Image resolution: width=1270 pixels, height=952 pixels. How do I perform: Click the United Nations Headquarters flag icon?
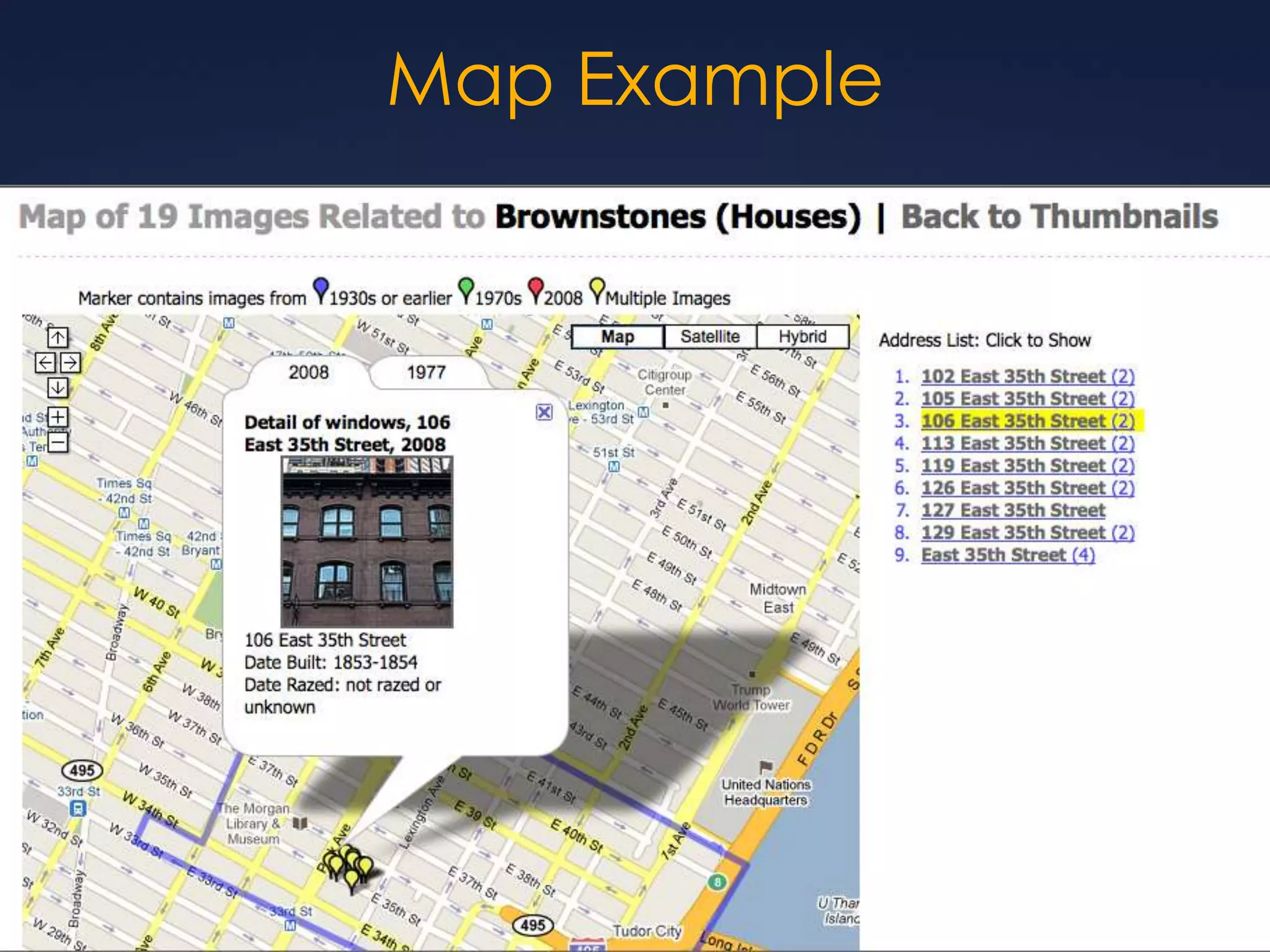(x=766, y=767)
